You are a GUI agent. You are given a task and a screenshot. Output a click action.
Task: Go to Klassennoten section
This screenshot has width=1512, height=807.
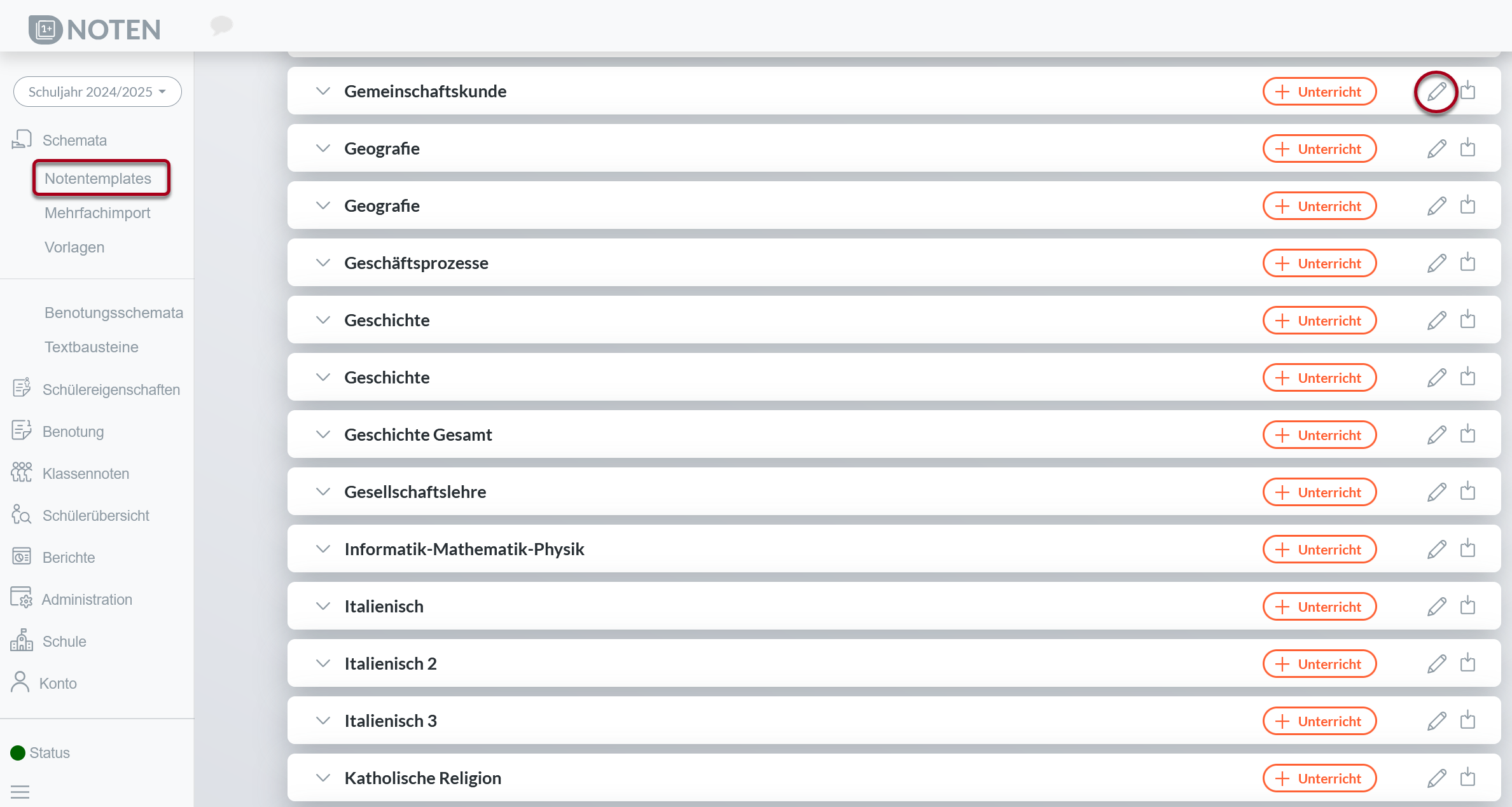[85, 474]
